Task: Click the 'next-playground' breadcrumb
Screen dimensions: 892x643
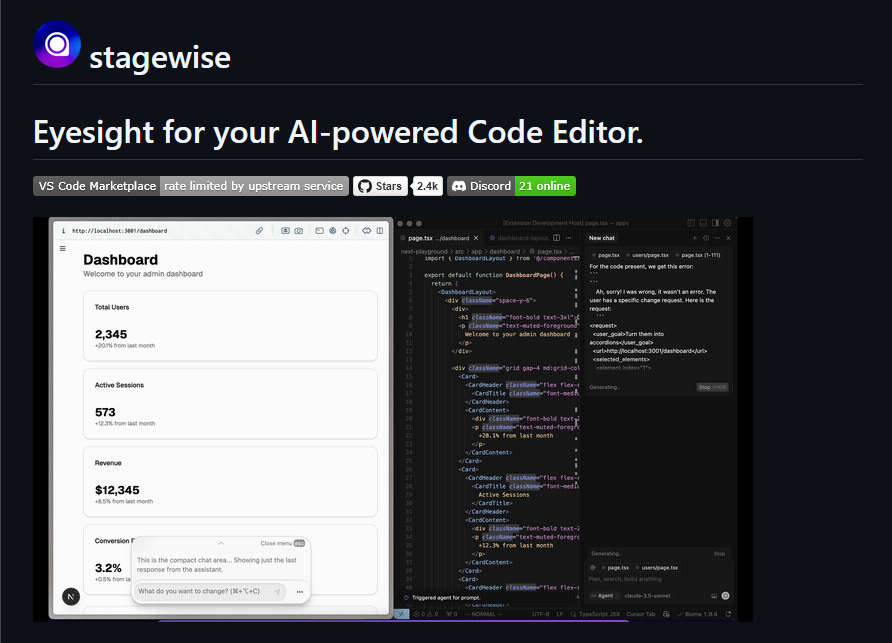Action: (424, 252)
